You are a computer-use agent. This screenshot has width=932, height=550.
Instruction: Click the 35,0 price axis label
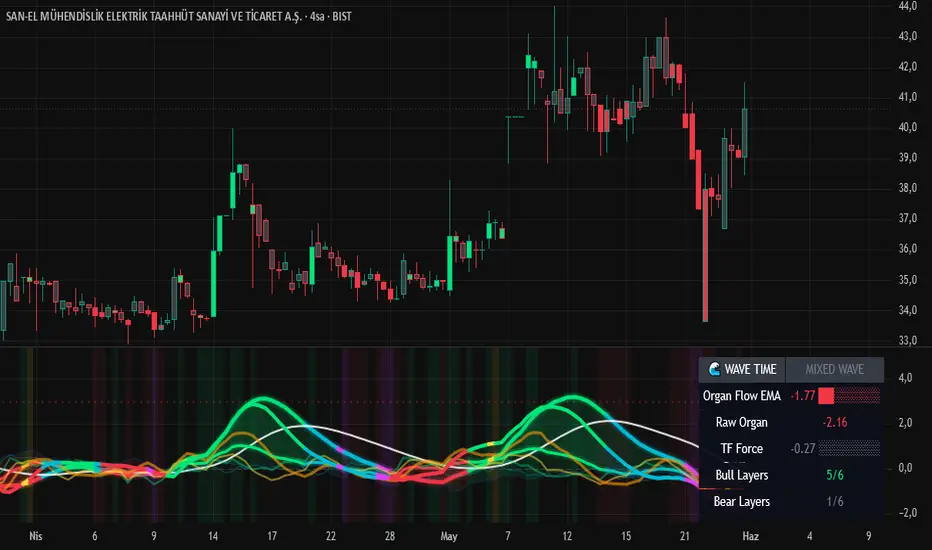(x=908, y=279)
